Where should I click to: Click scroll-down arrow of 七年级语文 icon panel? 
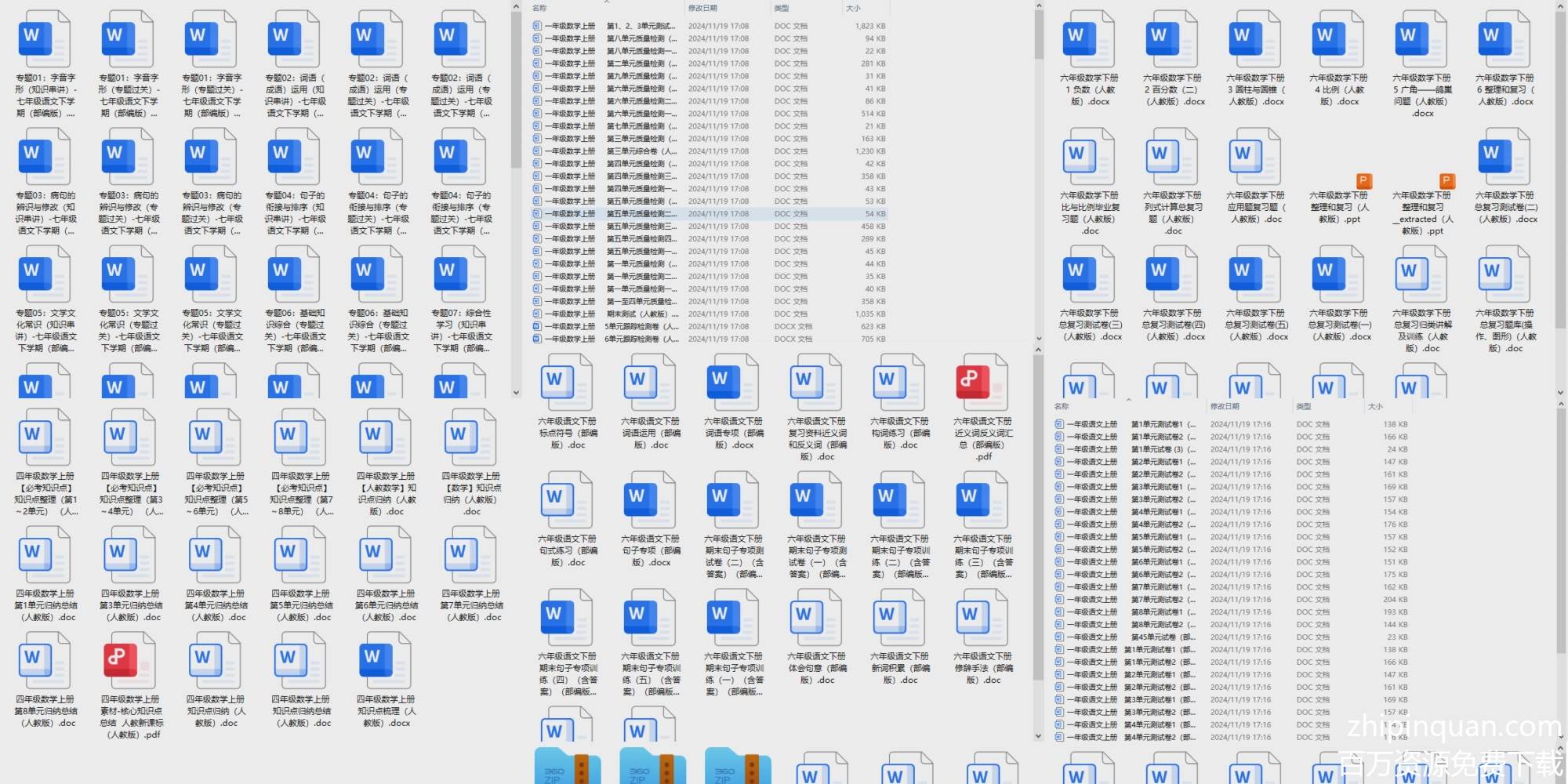tap(516, 393)
